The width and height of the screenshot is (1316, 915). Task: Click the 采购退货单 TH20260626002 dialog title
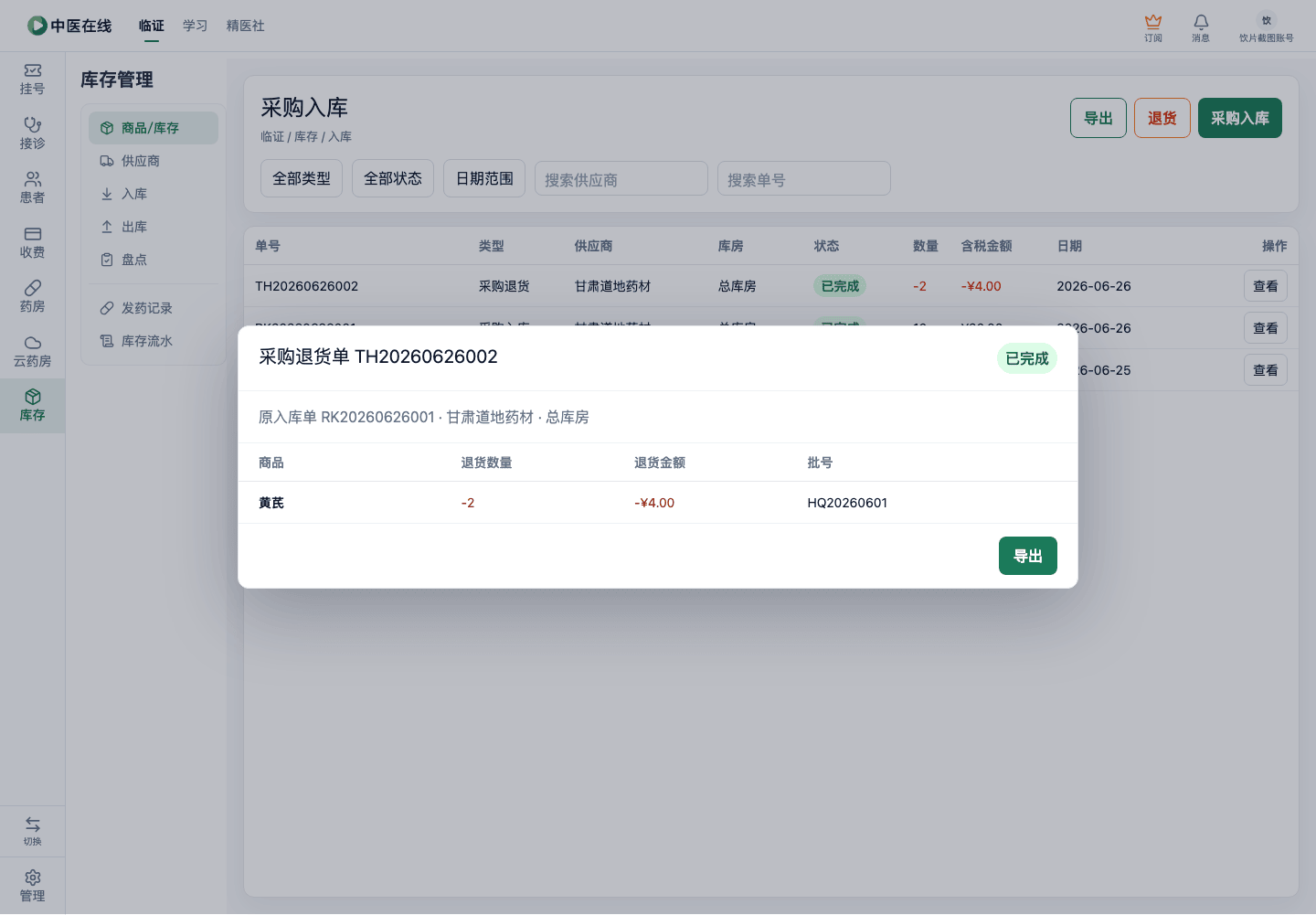click(378, 356)
